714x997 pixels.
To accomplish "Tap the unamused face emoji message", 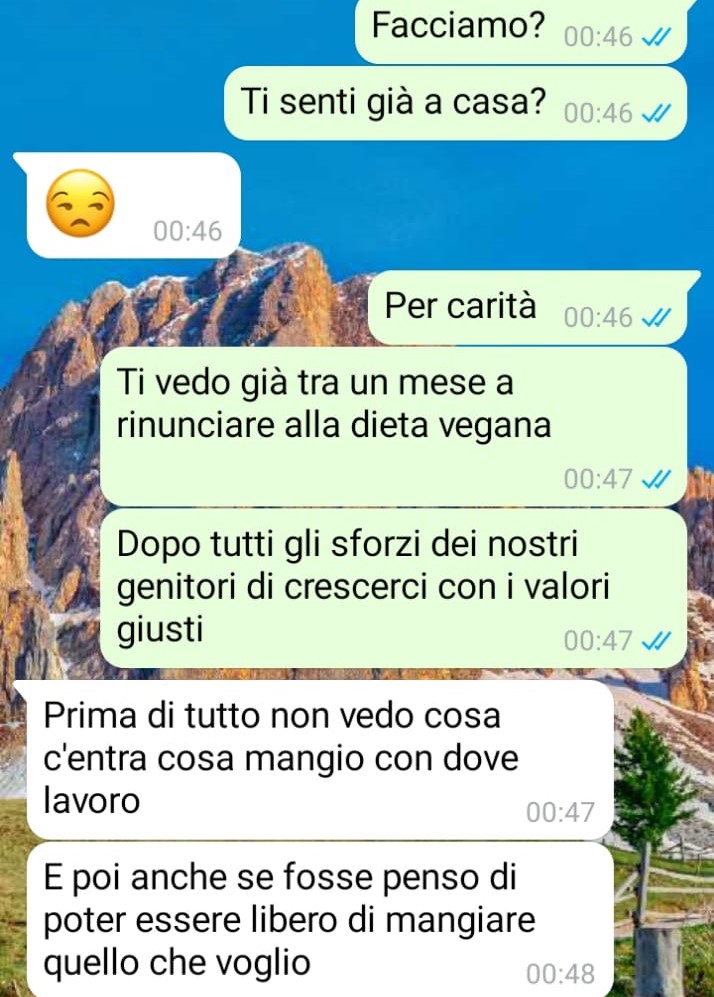I will [81, 203].
